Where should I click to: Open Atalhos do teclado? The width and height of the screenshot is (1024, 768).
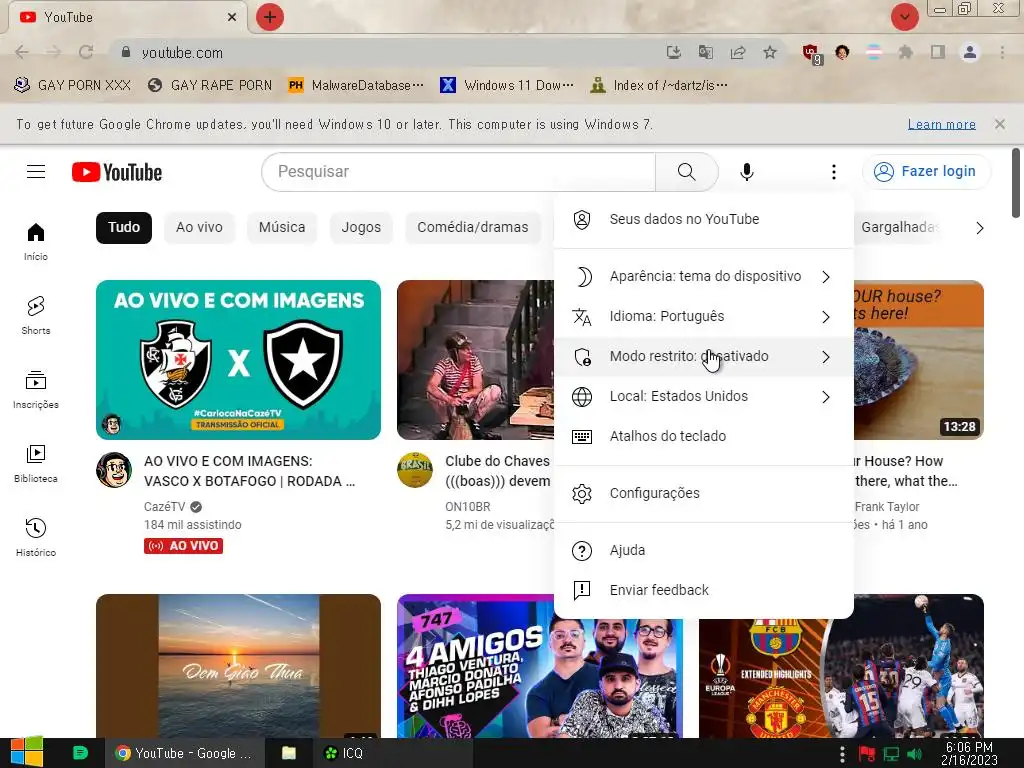(x=703, y=436)
